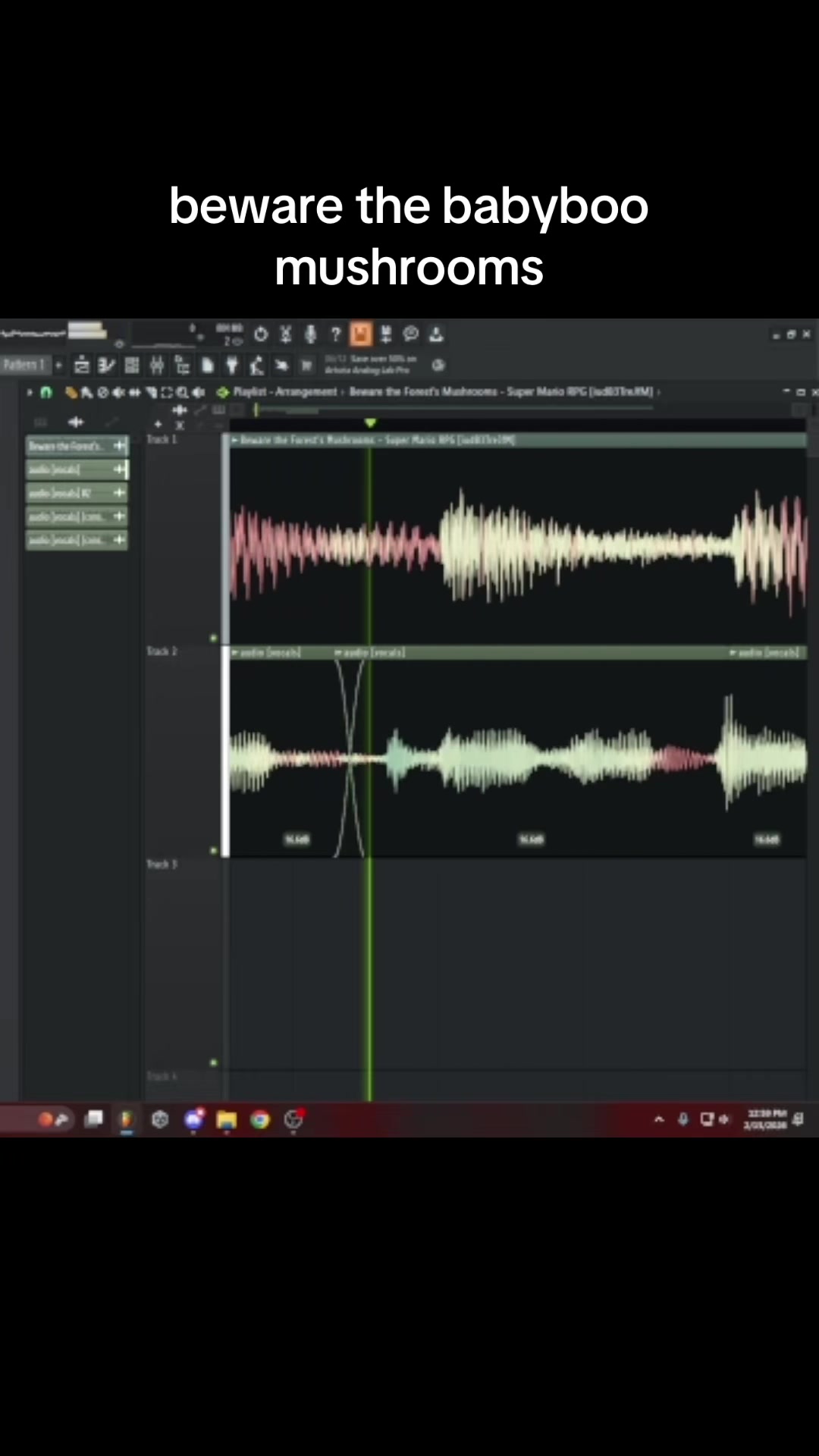
Task: Click the circular undo history icon
Action: [x=261, y=334]
